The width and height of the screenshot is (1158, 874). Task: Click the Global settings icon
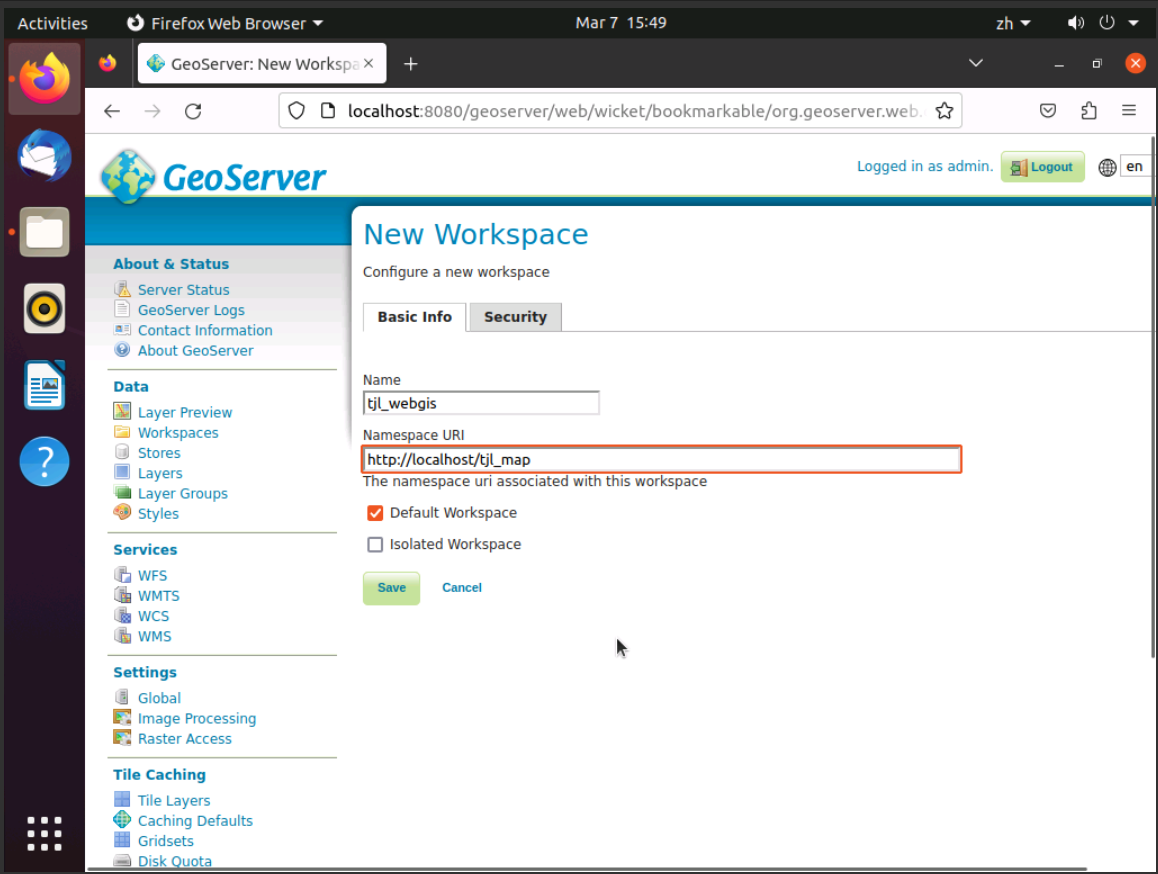click(123, 697)
